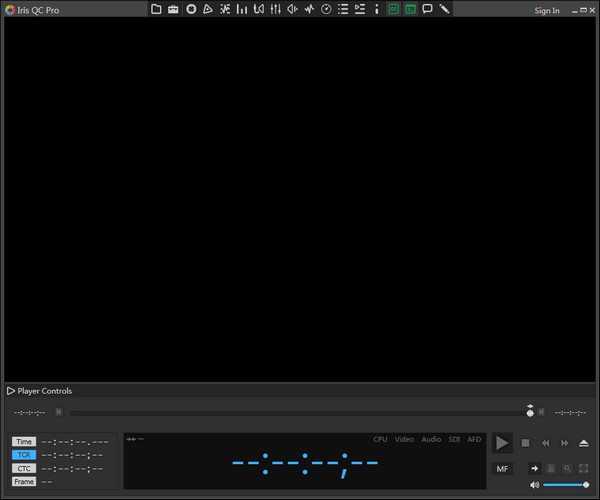The image size is (600, 500).
Task: Click the black video preview area
Action: click(x=300, y=199)
